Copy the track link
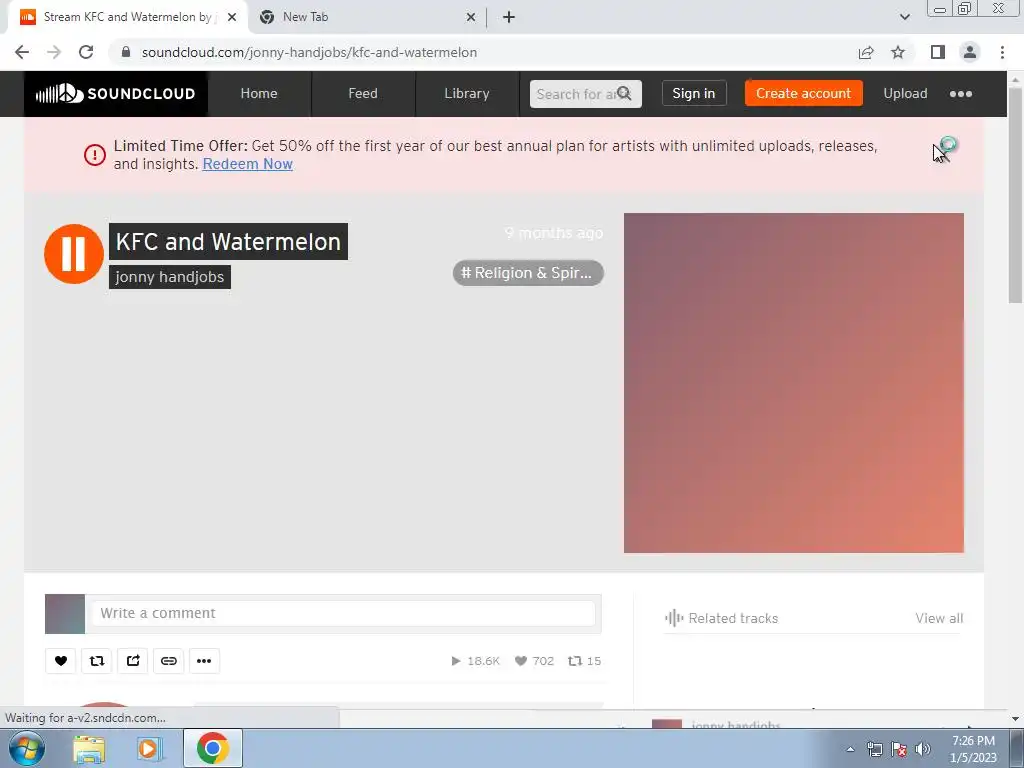Viewport: 1024px width, 768px height. click(x=168, y=661)
